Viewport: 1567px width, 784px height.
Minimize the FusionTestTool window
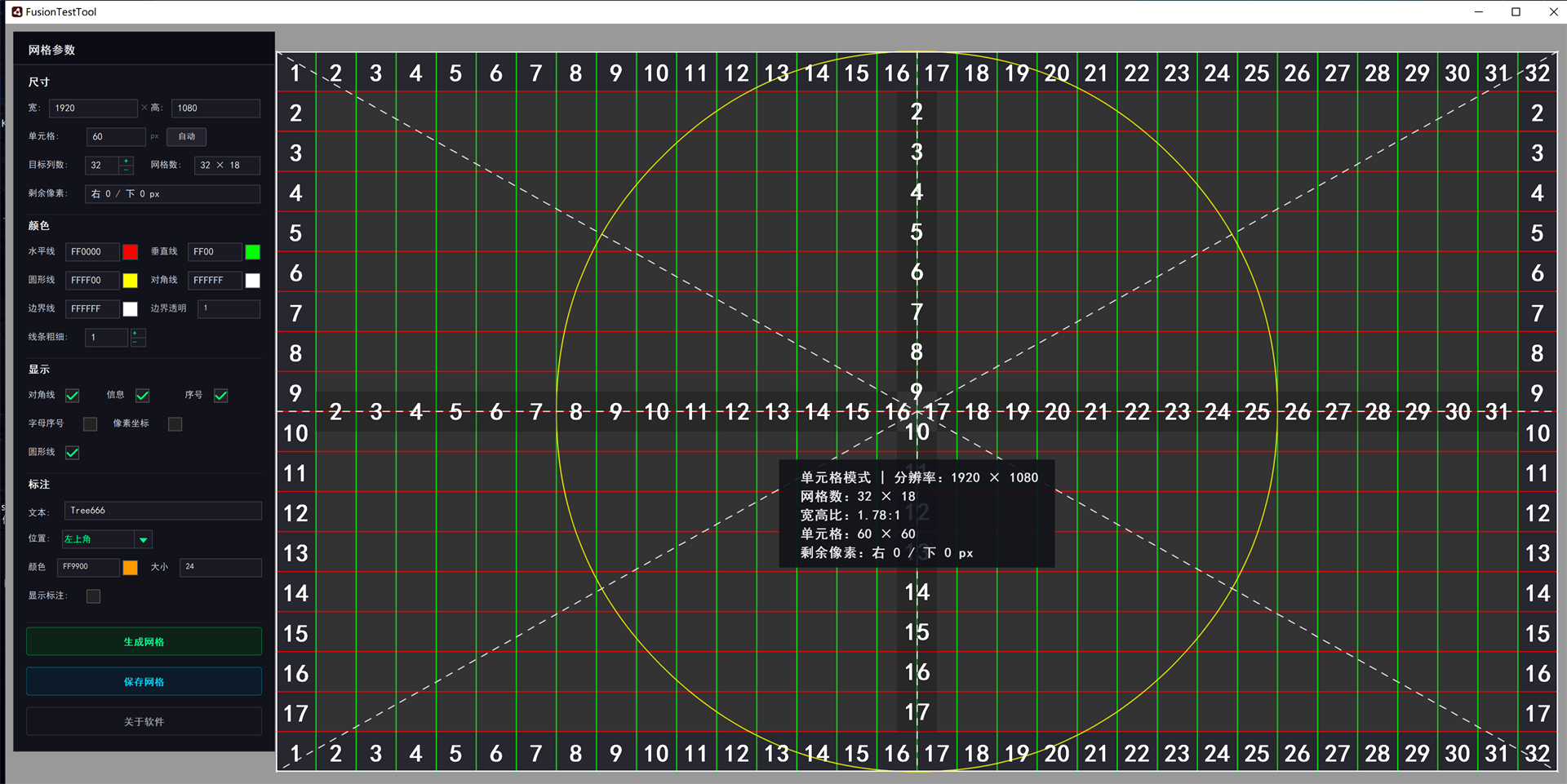pos(1479,11)
